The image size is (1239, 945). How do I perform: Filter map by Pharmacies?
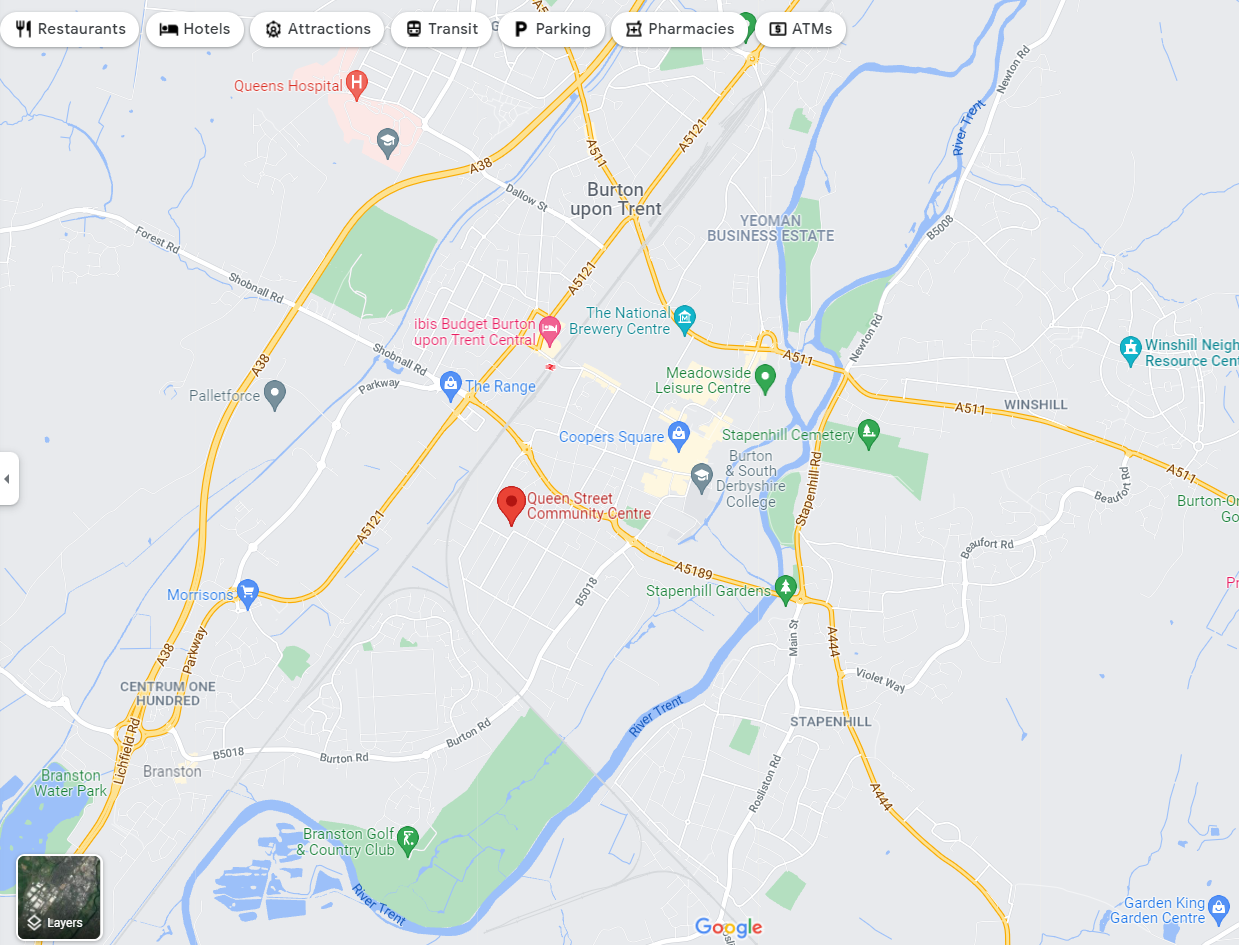pos(680,29)
